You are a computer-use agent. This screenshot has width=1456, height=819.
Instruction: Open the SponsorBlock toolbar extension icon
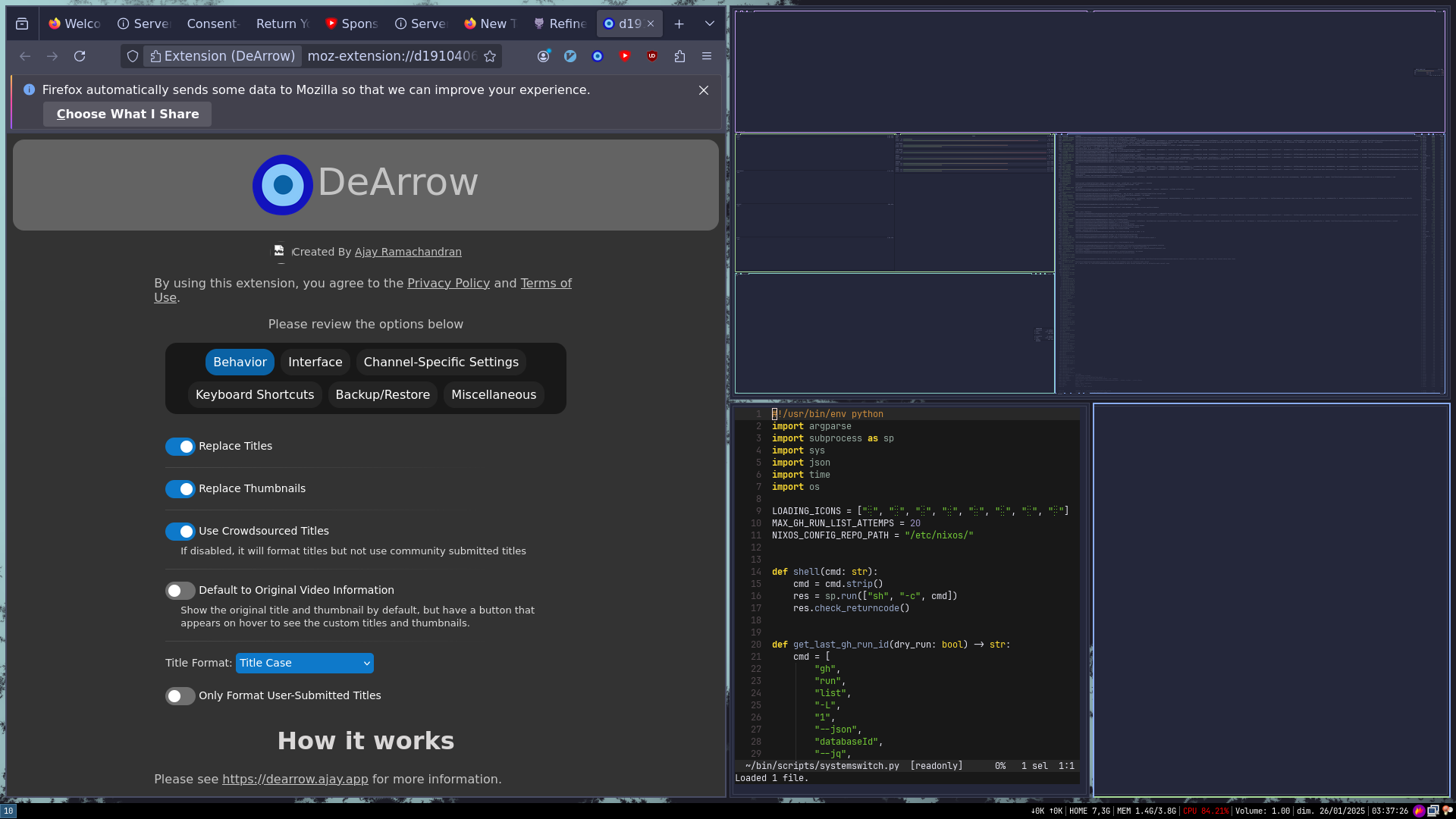pyautogui.click(x=625, y=56)
